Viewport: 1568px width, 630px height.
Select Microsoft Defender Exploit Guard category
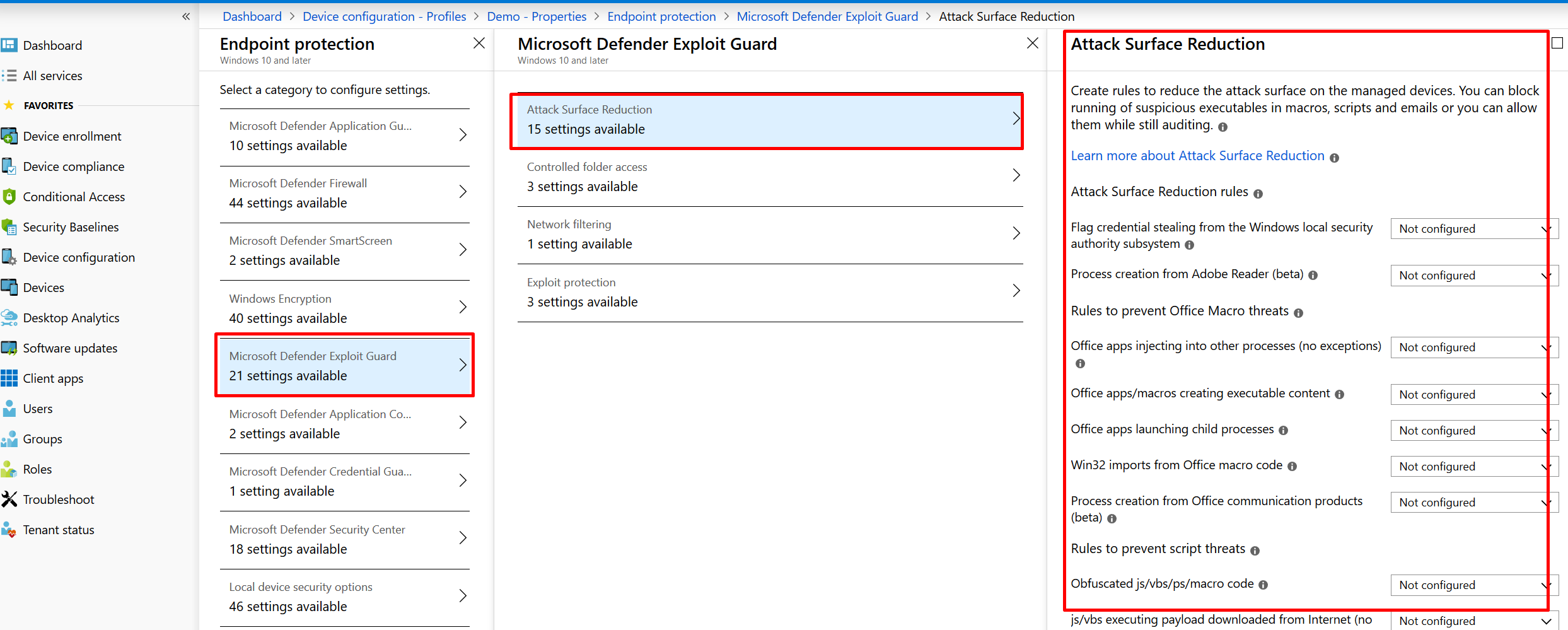point(345,366)
